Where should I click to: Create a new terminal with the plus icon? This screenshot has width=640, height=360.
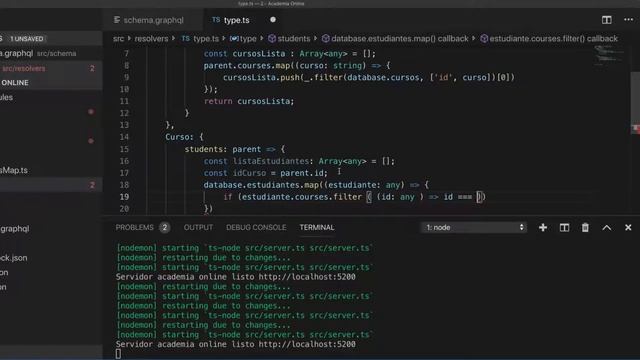click(543, 227)
